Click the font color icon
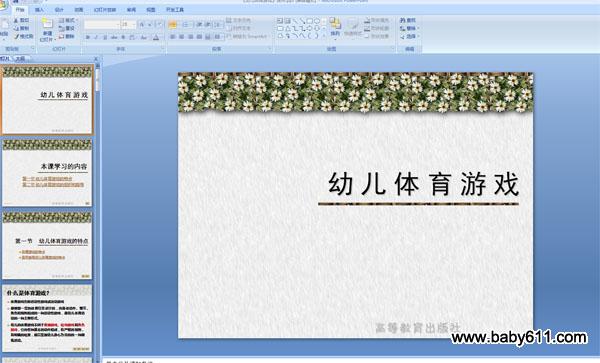The height and width of the screenshot is (363, 600). pyautogui.click(x=156, y=37)
